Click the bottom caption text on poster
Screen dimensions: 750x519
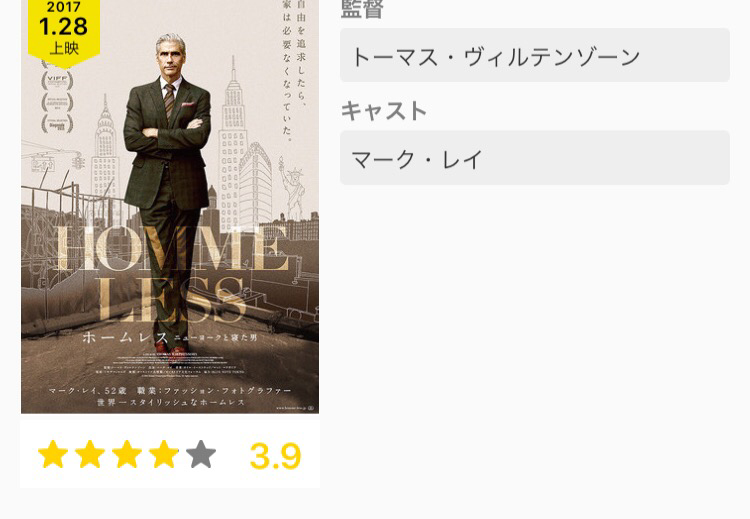pyautogui.click(x=170, y=397)
